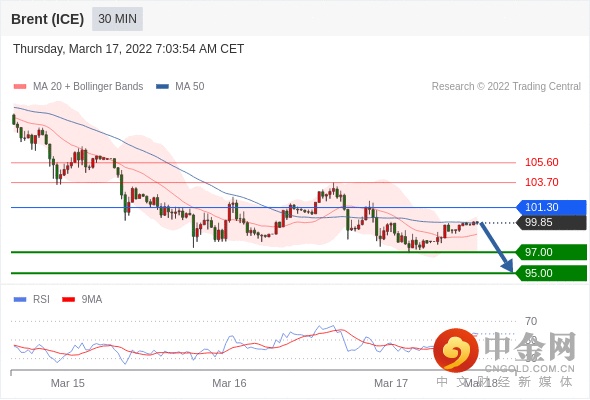Click the blue 101.30 pivot price tag
Screen dimensions: 590x400
(551, 207)
